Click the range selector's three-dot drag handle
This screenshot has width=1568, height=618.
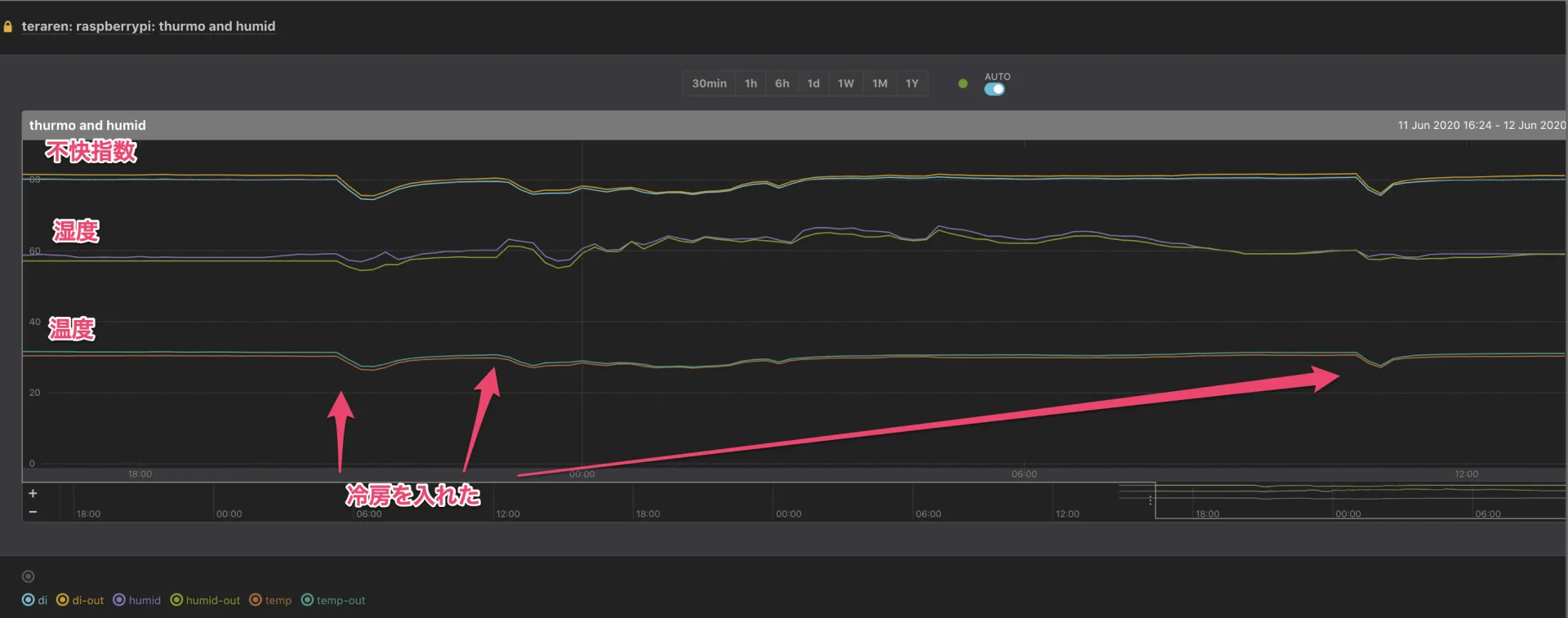1151,500
